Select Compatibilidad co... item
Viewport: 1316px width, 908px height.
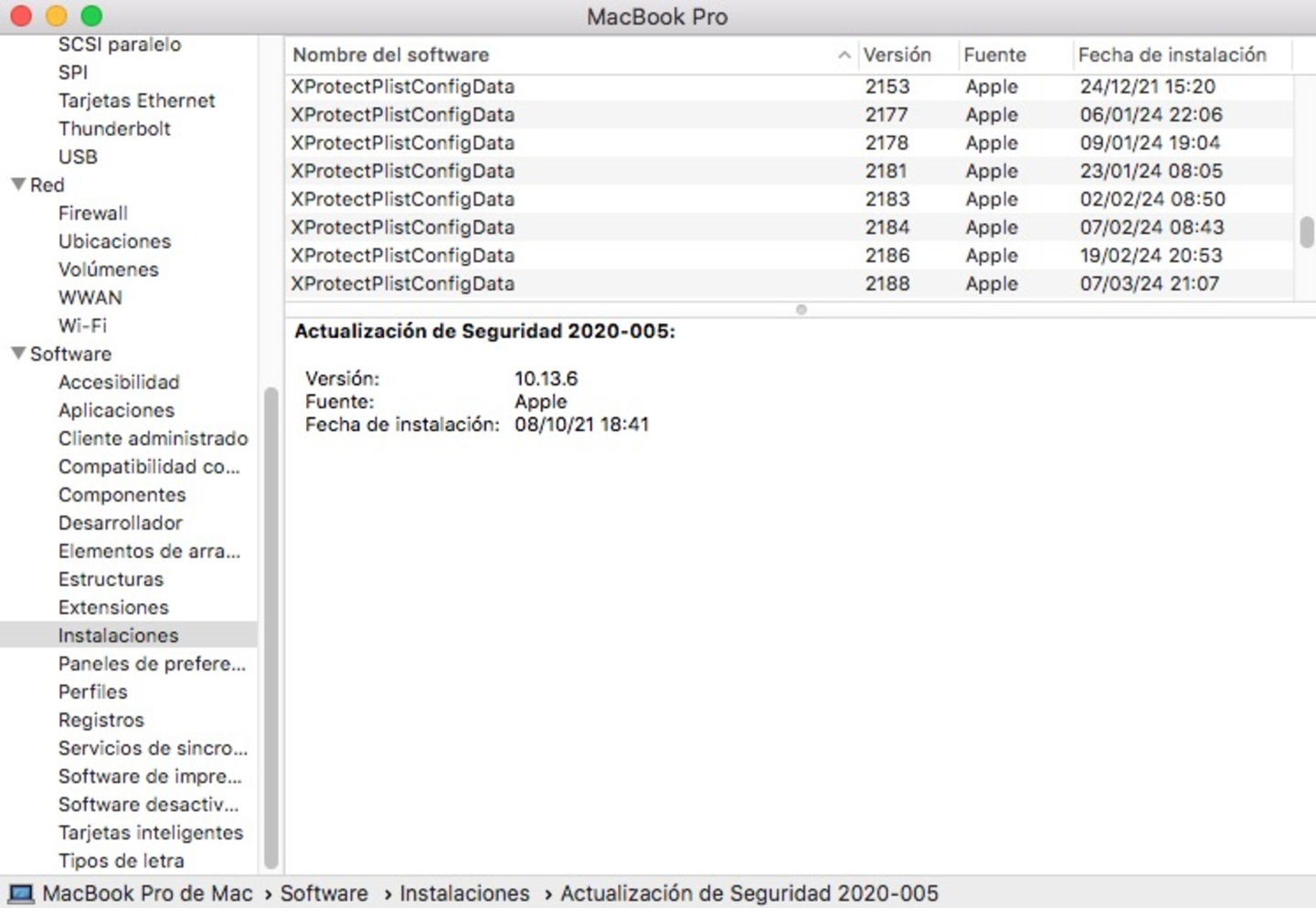(x=149, y=467)
